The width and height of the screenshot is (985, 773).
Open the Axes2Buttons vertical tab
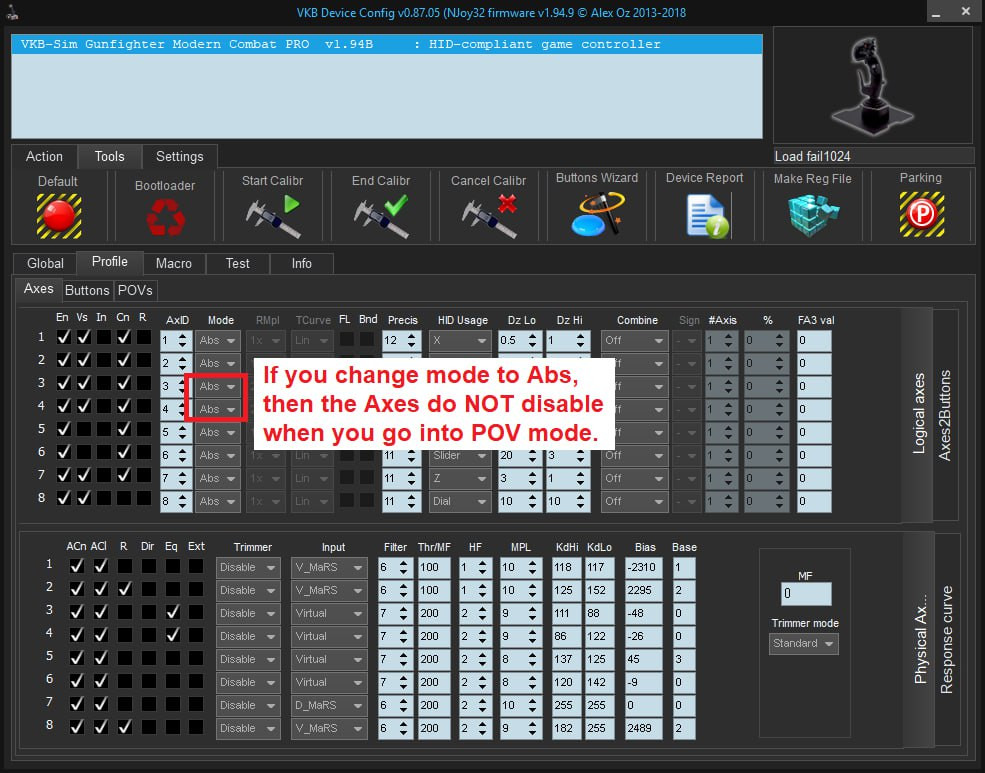pos(945,415)
